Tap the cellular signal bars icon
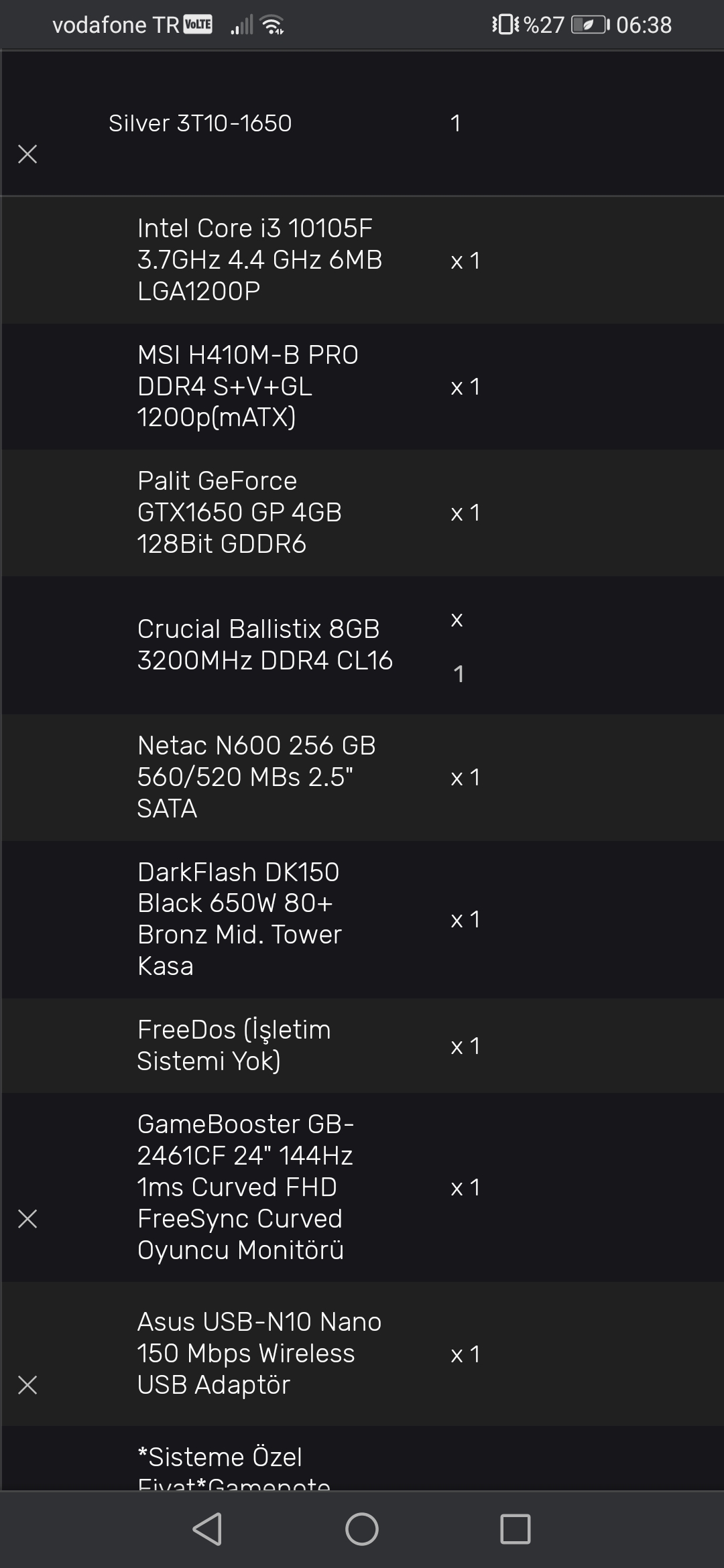This screenshot has height=1568, width=724. [241, 25]
